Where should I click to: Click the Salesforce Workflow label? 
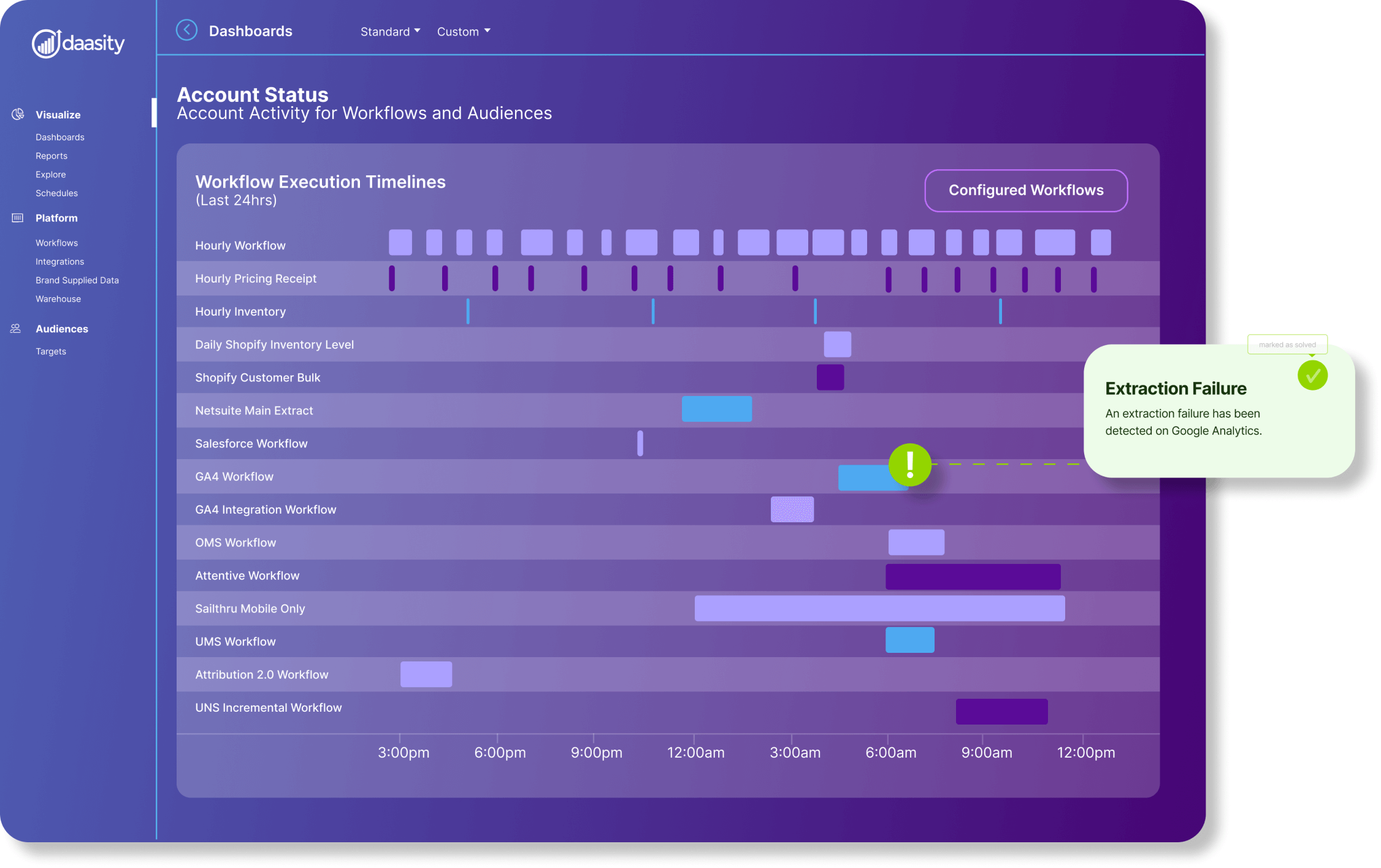click(x=251, y=444)
